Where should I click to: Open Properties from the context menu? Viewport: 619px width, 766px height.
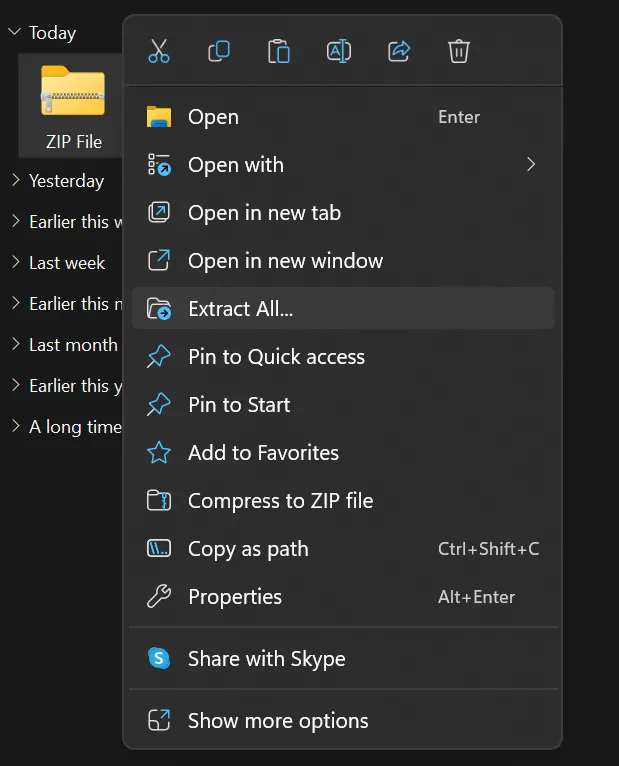(x=235, y=597)
